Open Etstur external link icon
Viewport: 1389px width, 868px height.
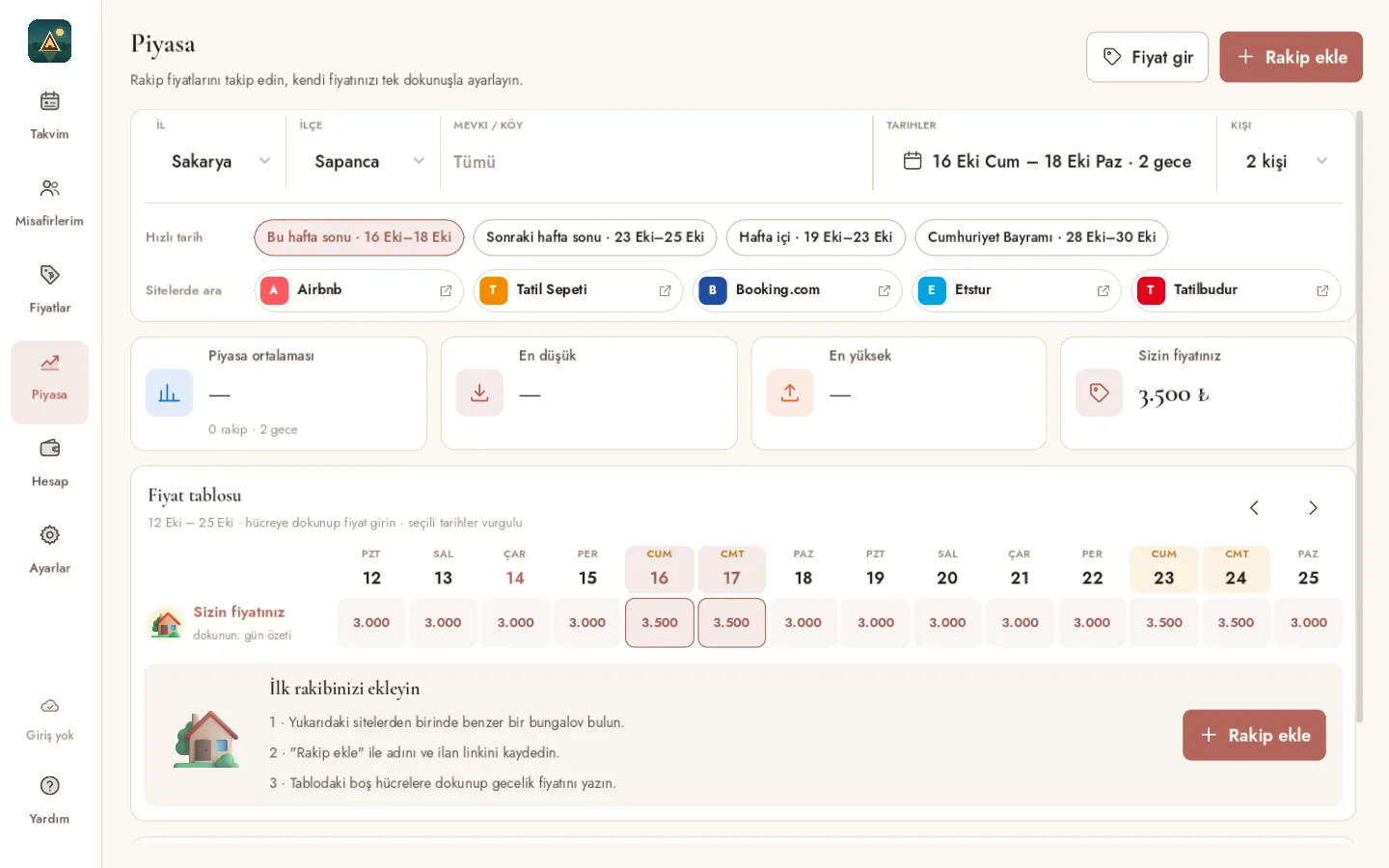pyautogui.click(x=1103, y=290)
